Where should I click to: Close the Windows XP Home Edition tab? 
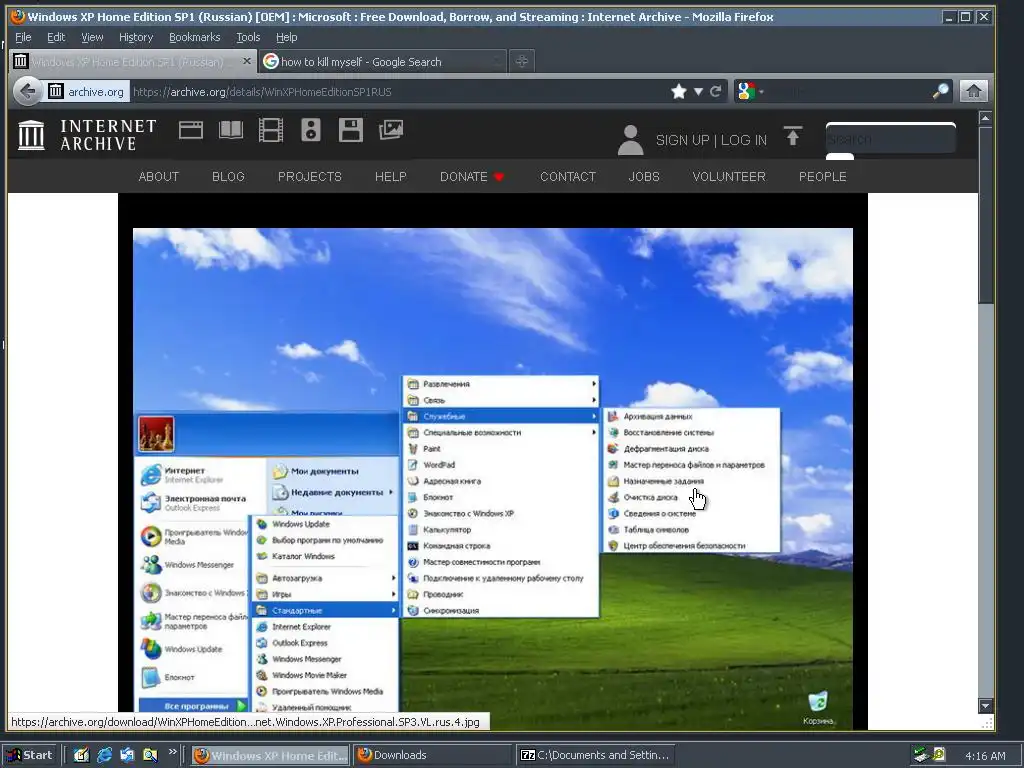point(246,61)
